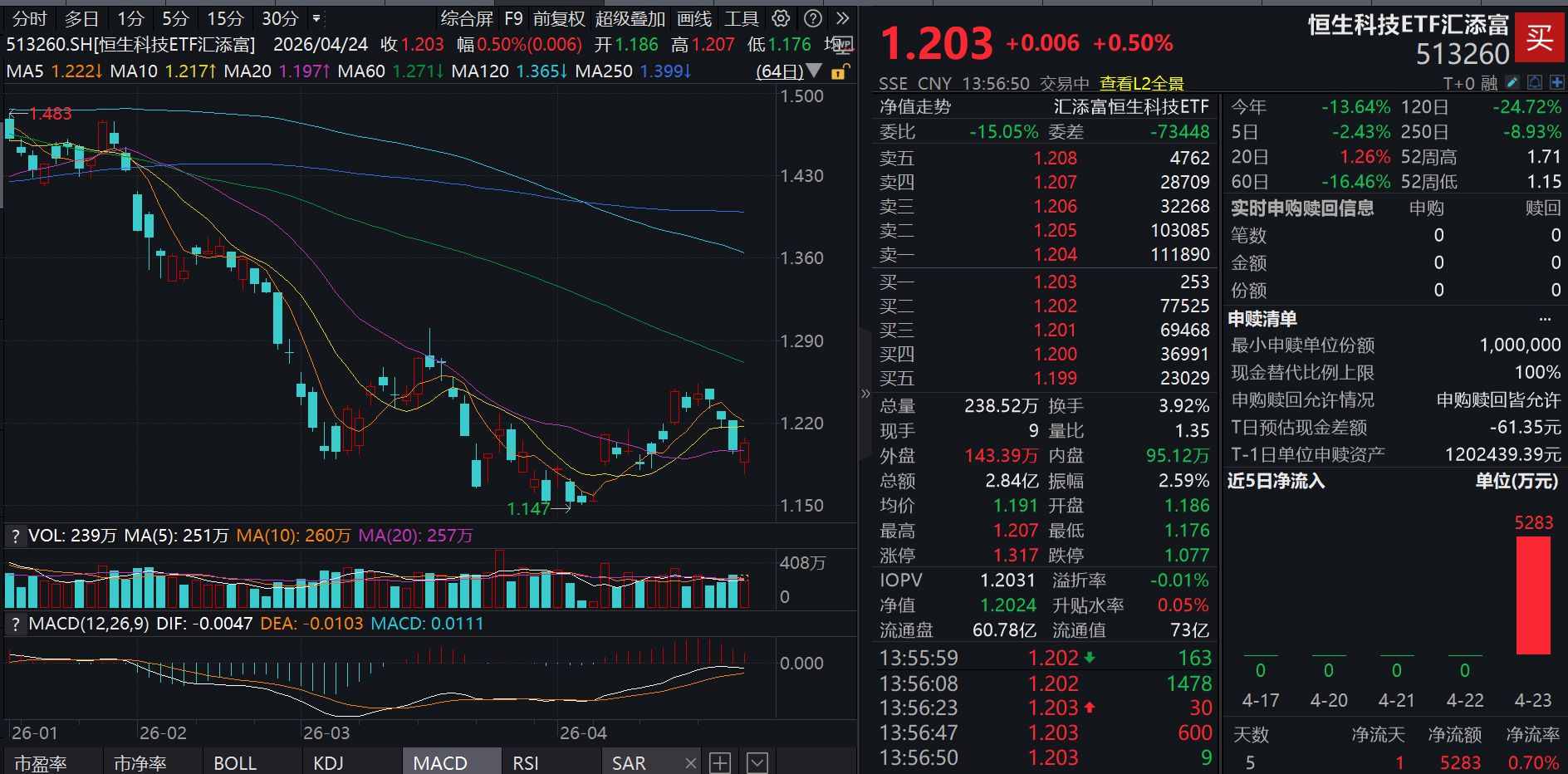Viewport: 1568px width, 774px height.
Task: Add to watchlist plus icon
Action: tap(1556, 82)
